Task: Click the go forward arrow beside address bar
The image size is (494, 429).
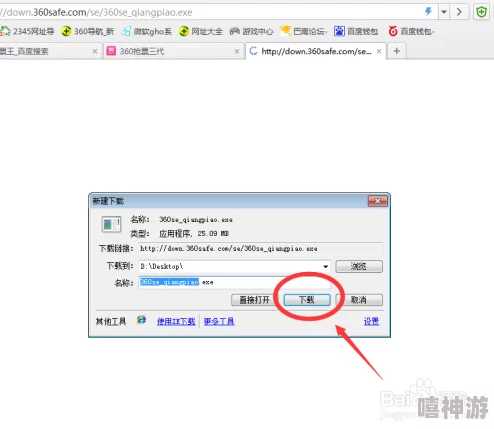Action: 459,12
